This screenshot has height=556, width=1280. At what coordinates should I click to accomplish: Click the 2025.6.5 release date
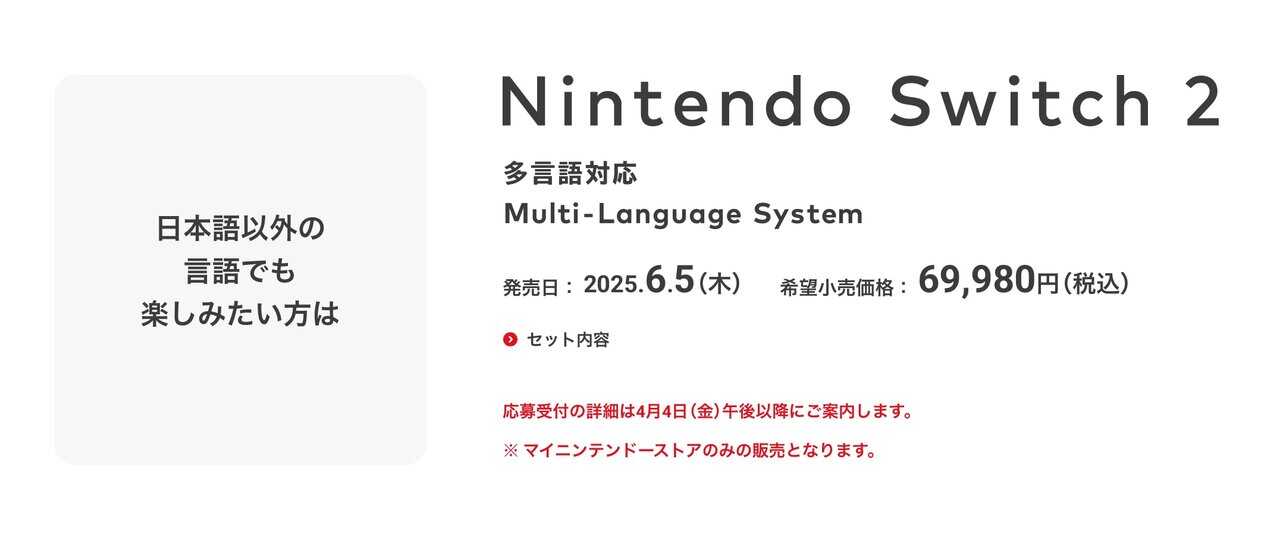638,283
